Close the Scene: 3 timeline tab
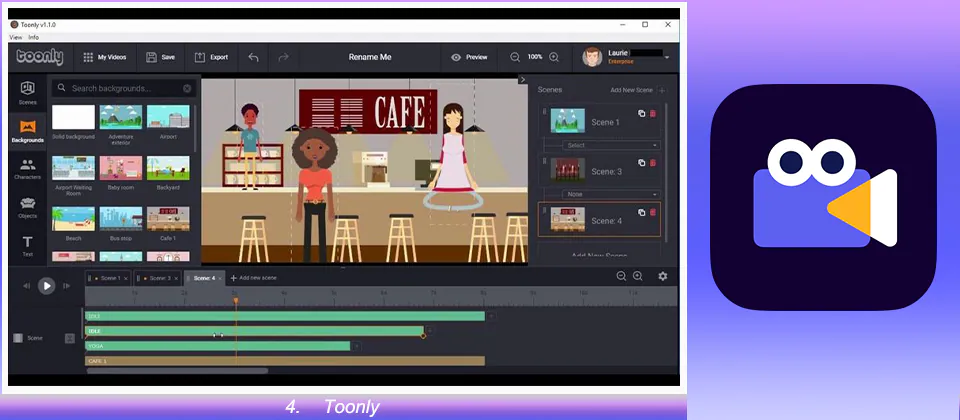Viewport: 960px width, 420px height. 176,279
